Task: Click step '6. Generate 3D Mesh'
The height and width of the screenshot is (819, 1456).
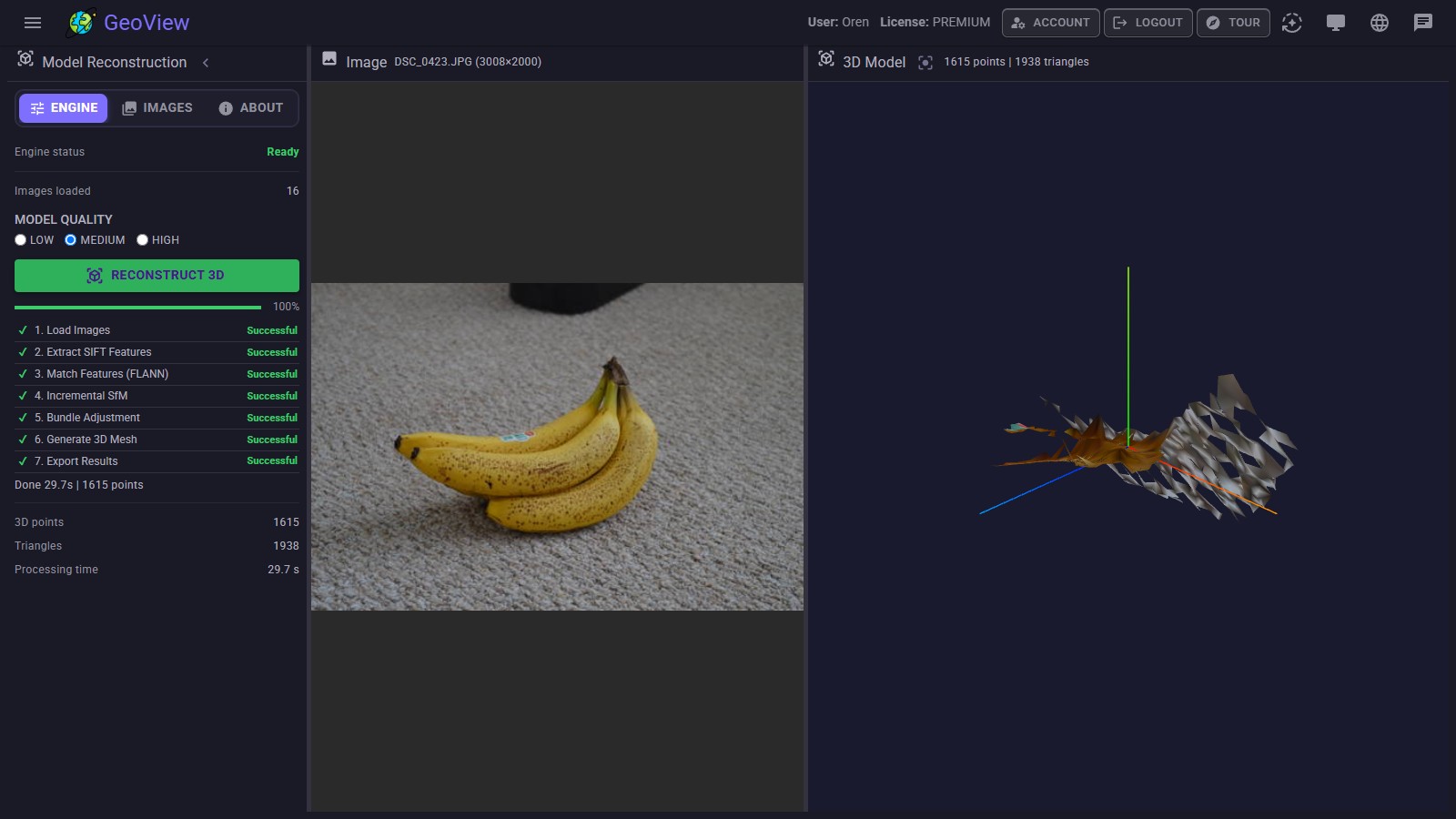Action: [x=157, y=440]
